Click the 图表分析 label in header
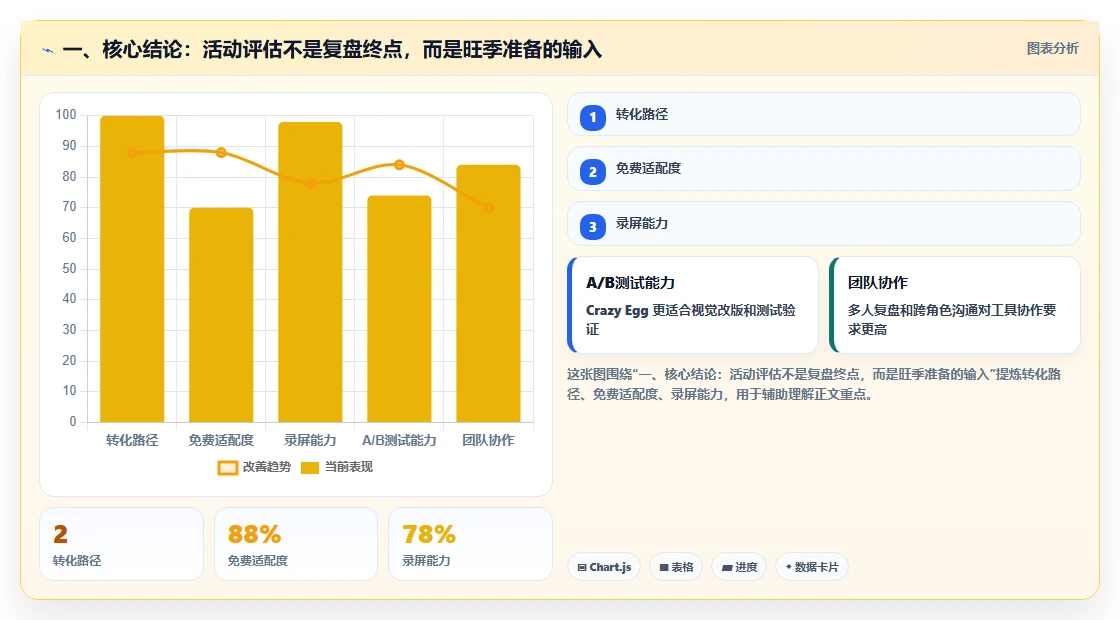 [1052, 49]
